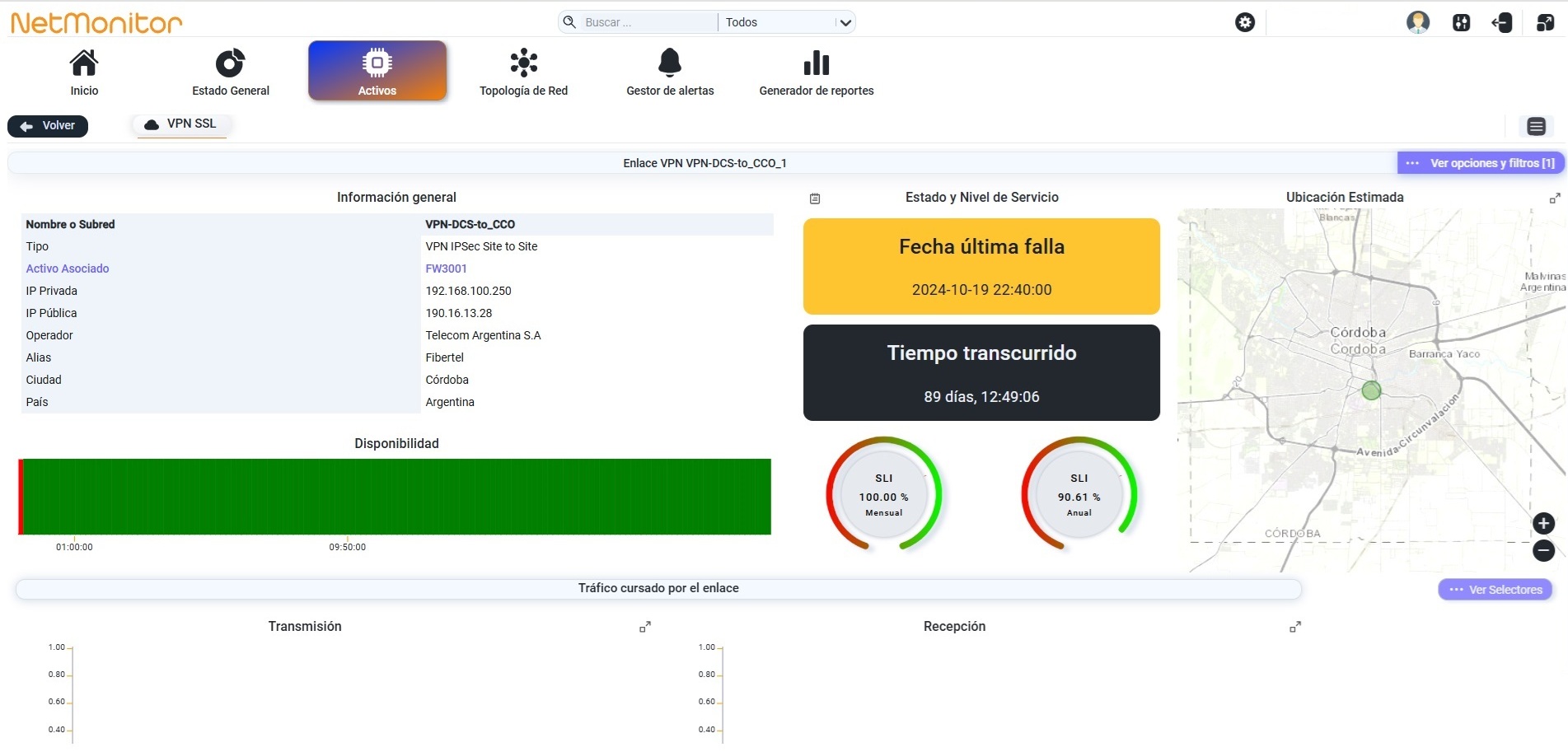Expand the Ubicación Estimada map fullscreen

click(1555, 199)
